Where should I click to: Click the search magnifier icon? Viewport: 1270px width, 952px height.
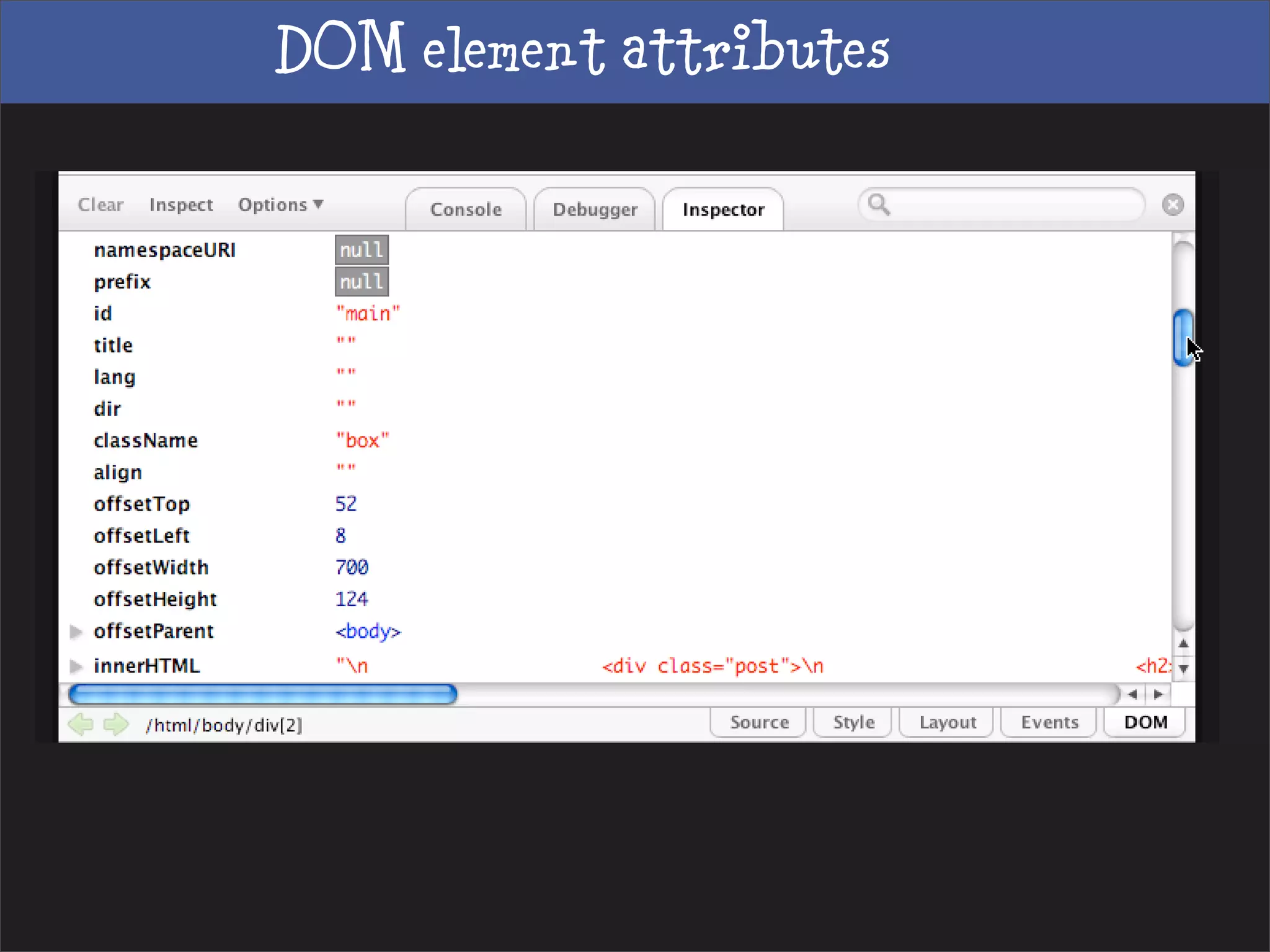coord(878,204)
